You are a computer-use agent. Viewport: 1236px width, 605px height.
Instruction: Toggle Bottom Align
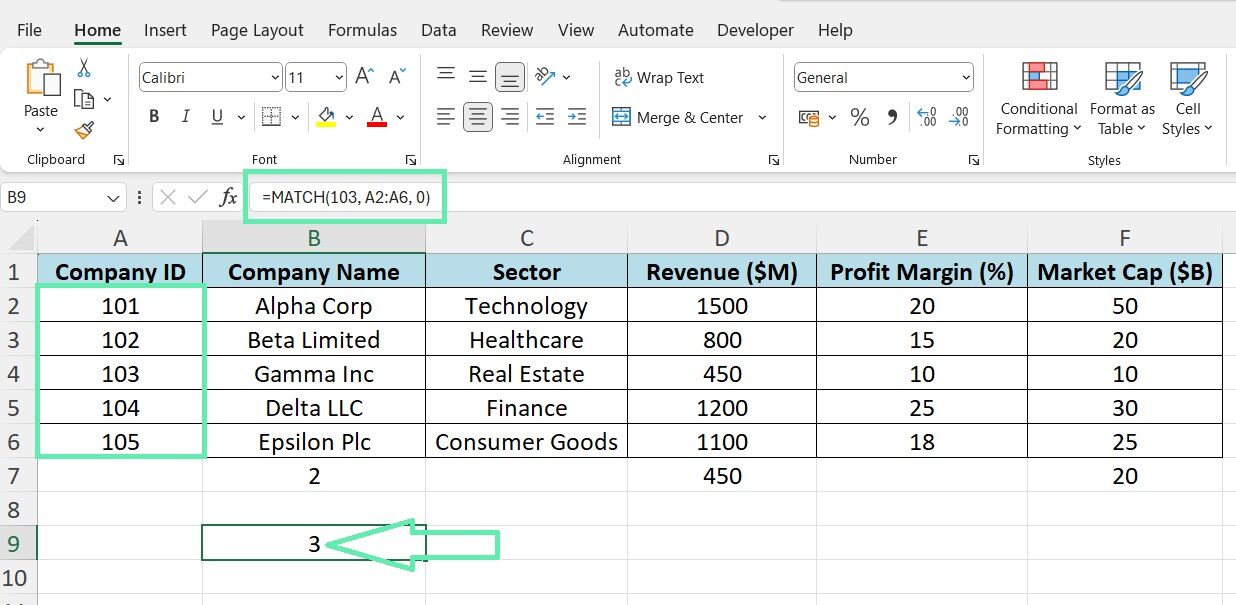point(510,76)
